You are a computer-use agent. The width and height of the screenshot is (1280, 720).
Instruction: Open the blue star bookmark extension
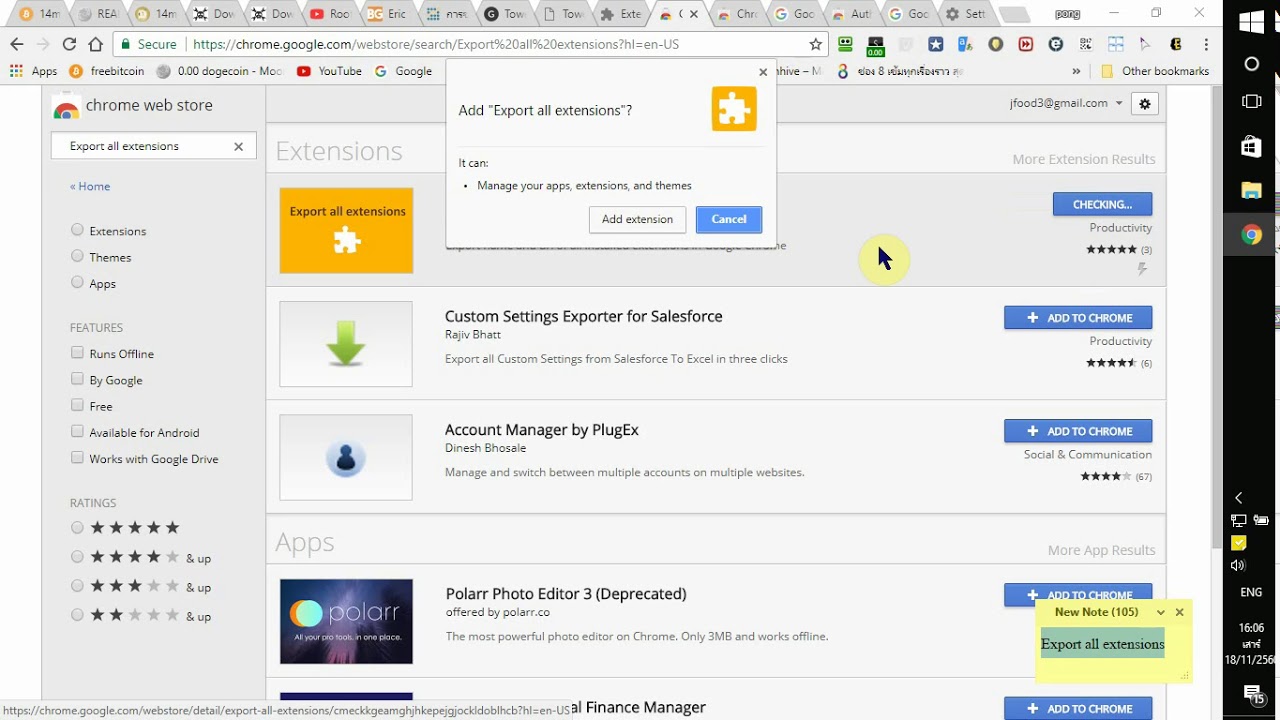936,44
